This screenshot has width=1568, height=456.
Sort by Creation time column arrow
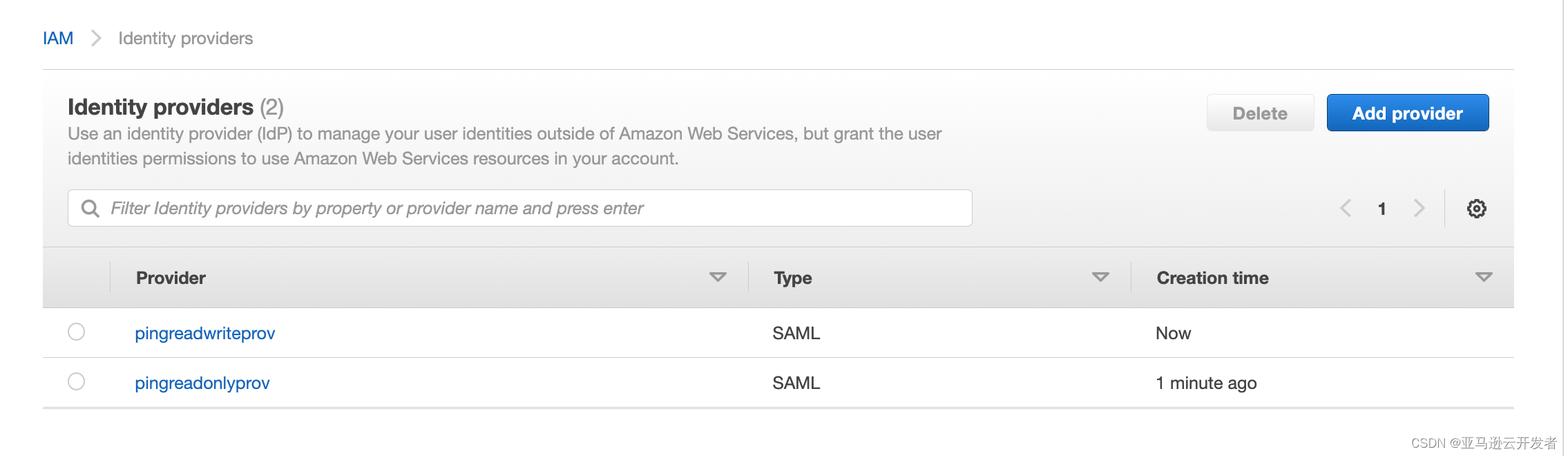pyautogui.click(x=1483, y=278)
